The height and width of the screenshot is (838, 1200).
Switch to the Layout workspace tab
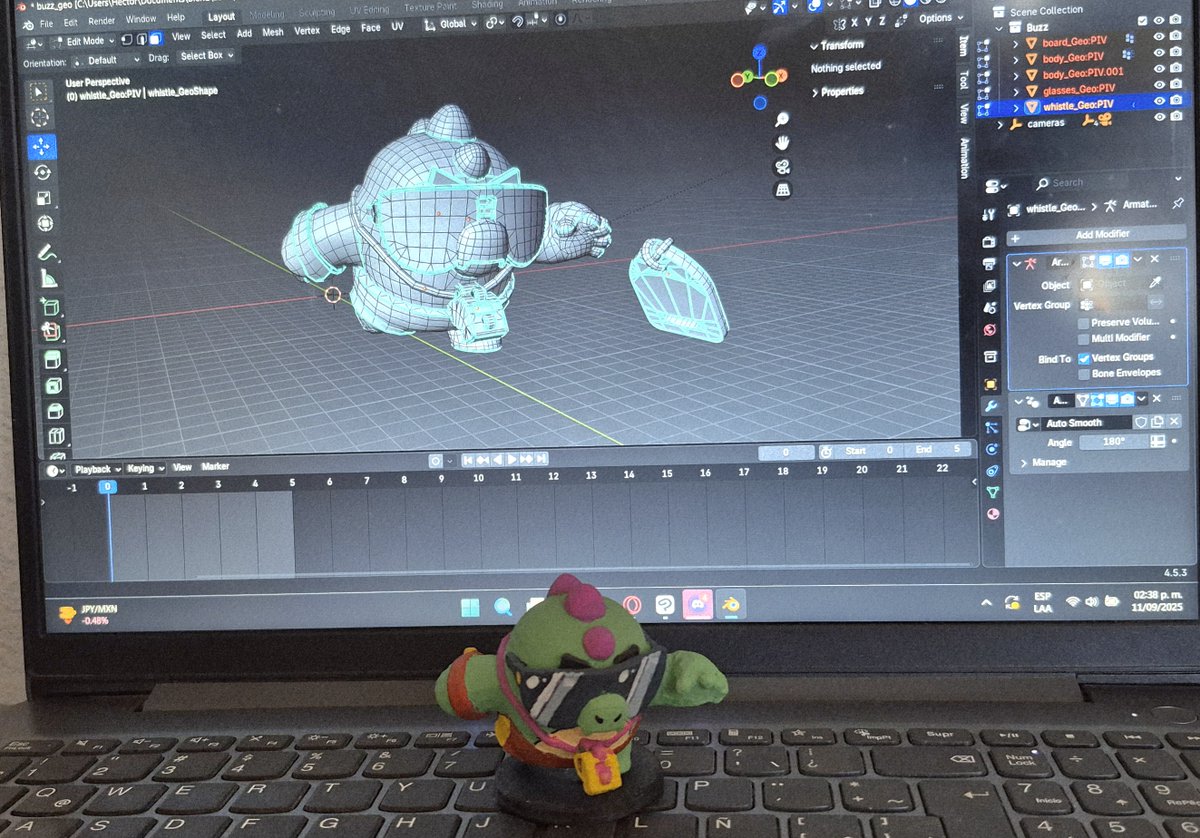[221, 17]
